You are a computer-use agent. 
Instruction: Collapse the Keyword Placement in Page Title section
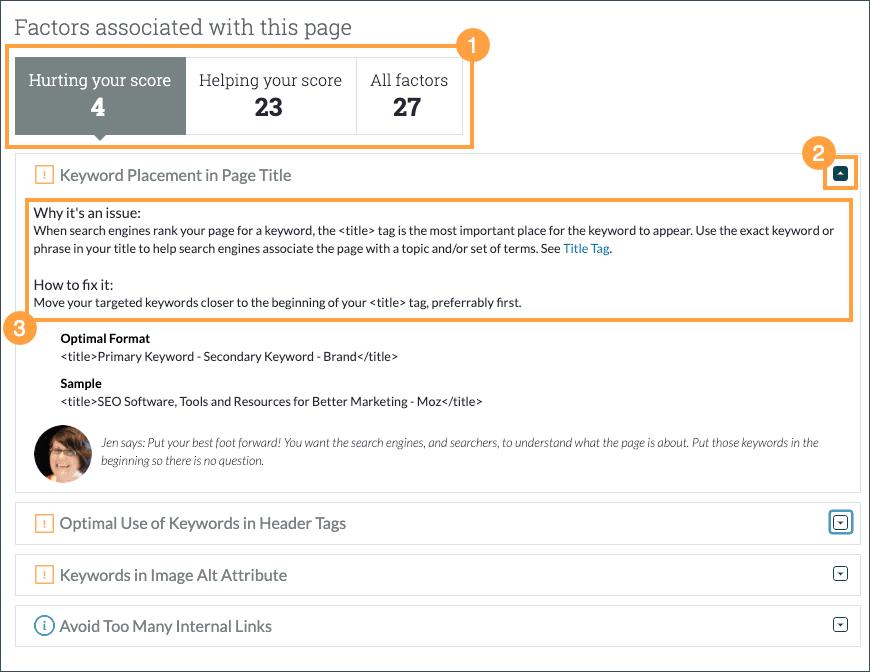pyautogui.click(x=841, y=172)
